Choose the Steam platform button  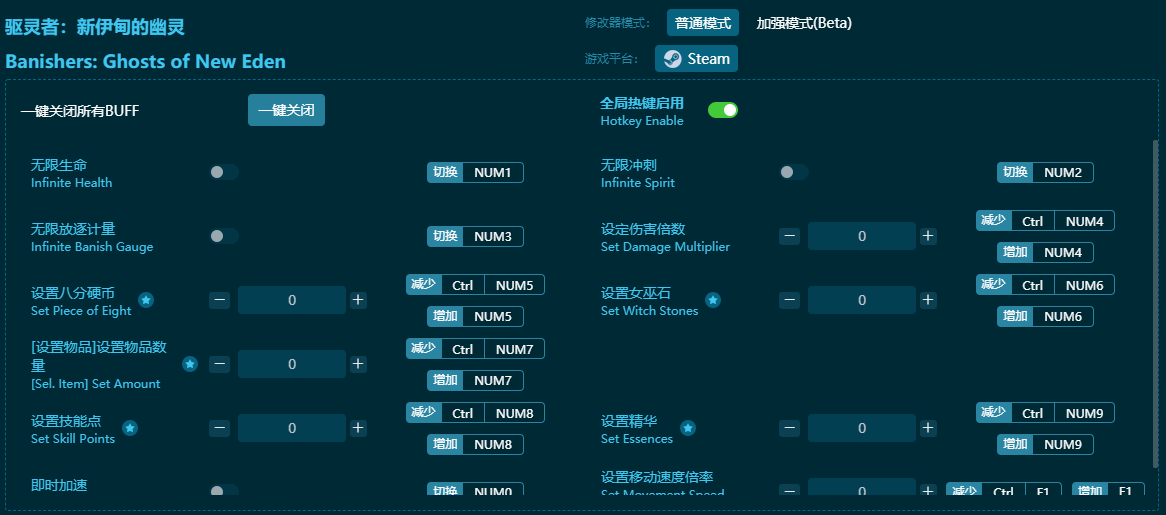point(697,59)
